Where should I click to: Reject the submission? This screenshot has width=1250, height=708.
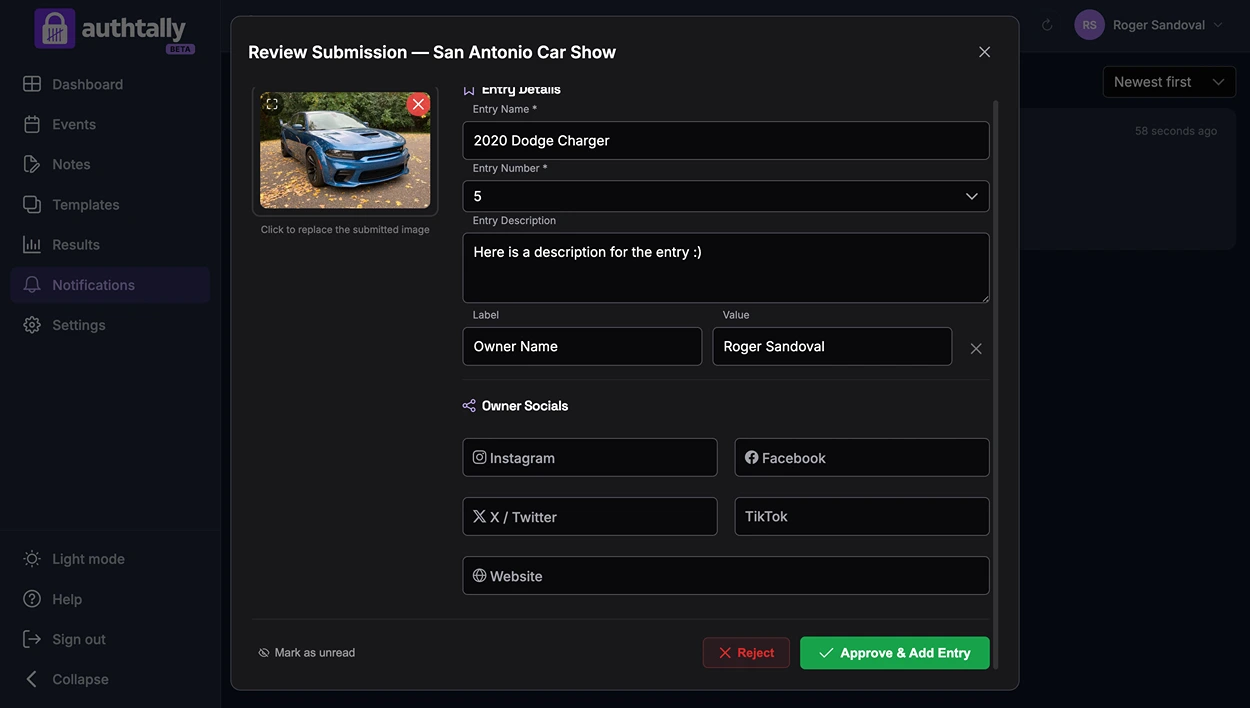746,653
